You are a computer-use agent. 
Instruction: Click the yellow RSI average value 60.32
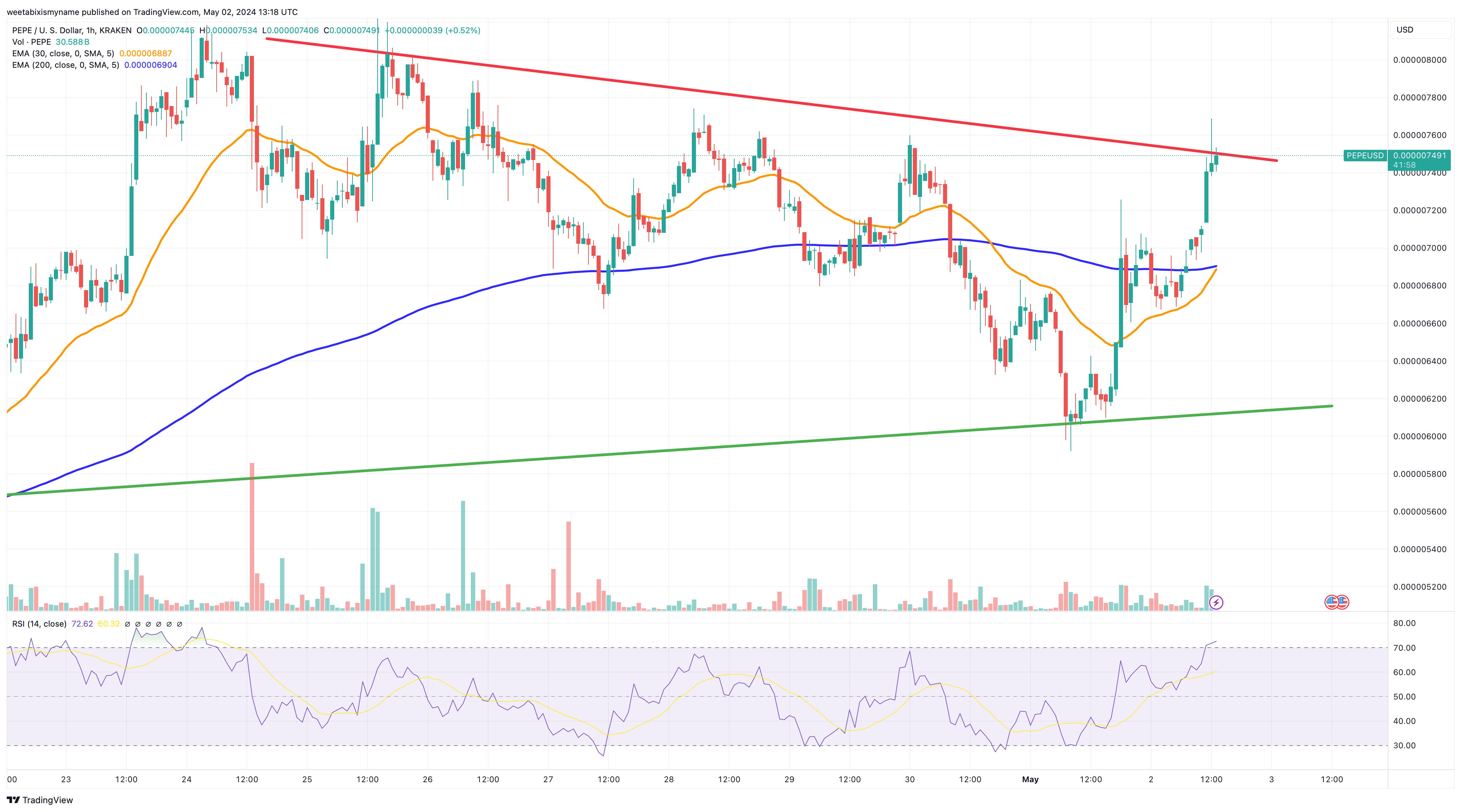[x=109, y=624]
